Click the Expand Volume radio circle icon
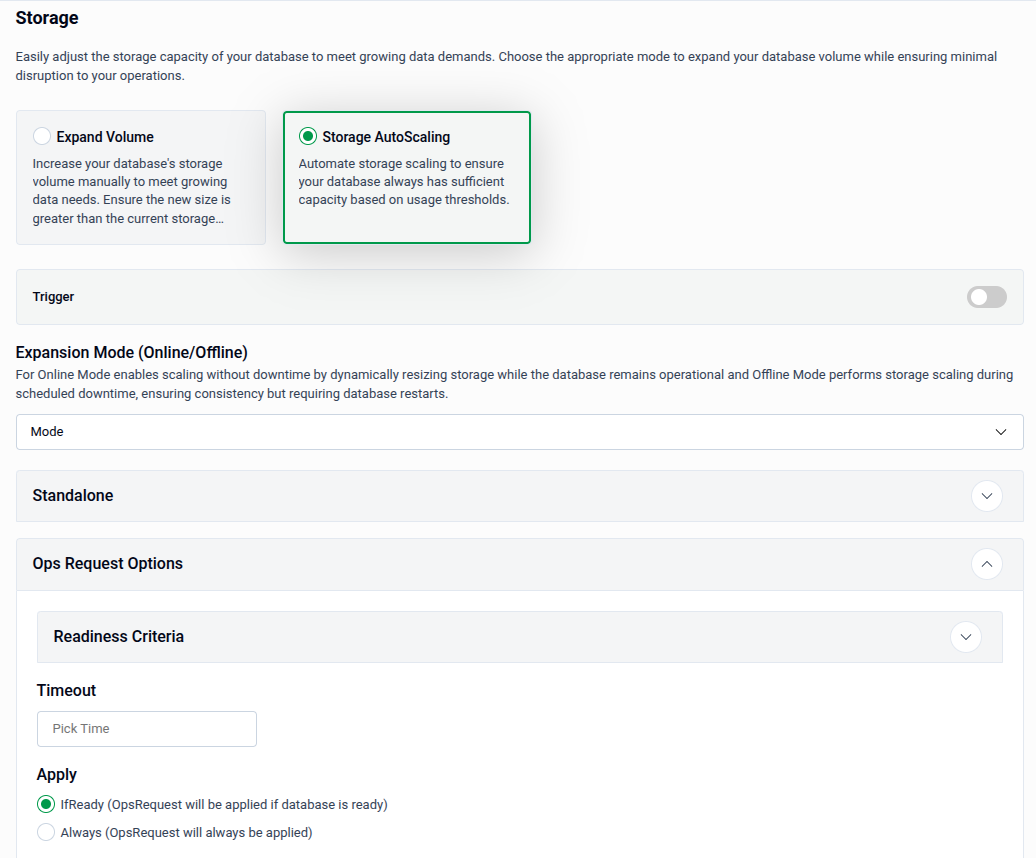Image resolution: width=1036 pixels, height=858 pixels. pyautogui.click(x=41, y=136)
